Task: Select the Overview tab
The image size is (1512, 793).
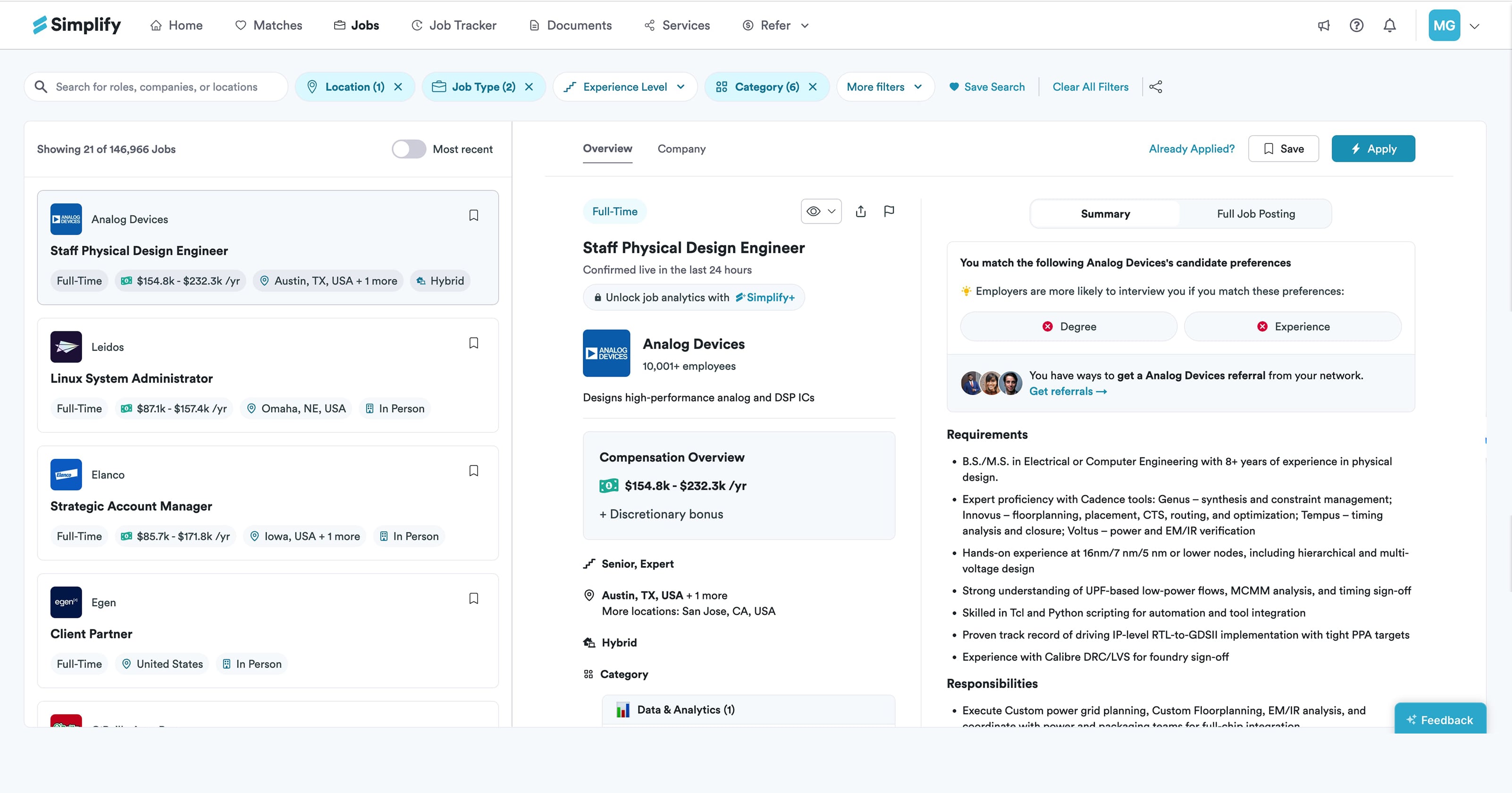Action: point(607,149)
